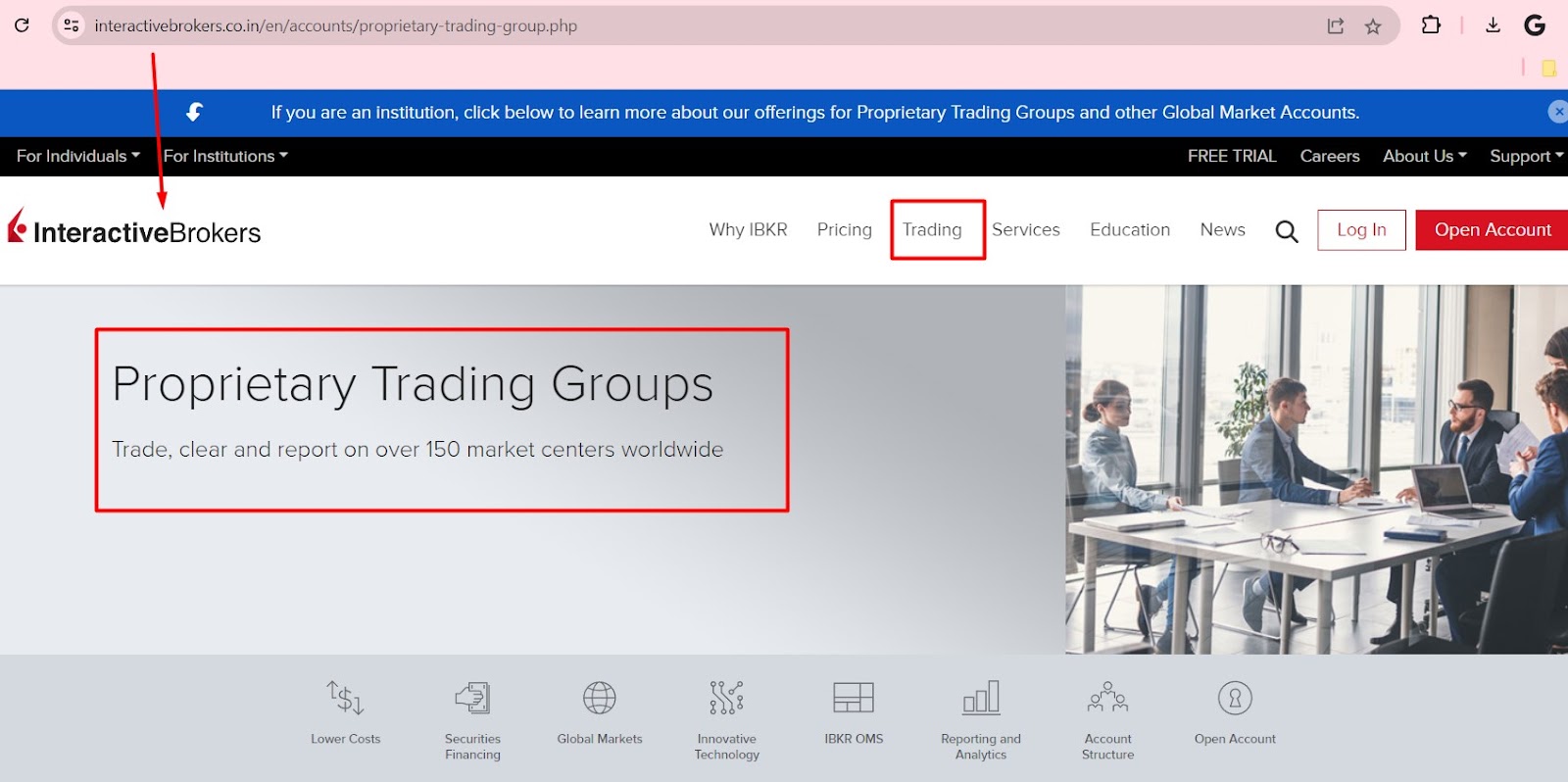Click the share page icon in address bar
1568x782 pixels.
click(x=1336, y=26)
